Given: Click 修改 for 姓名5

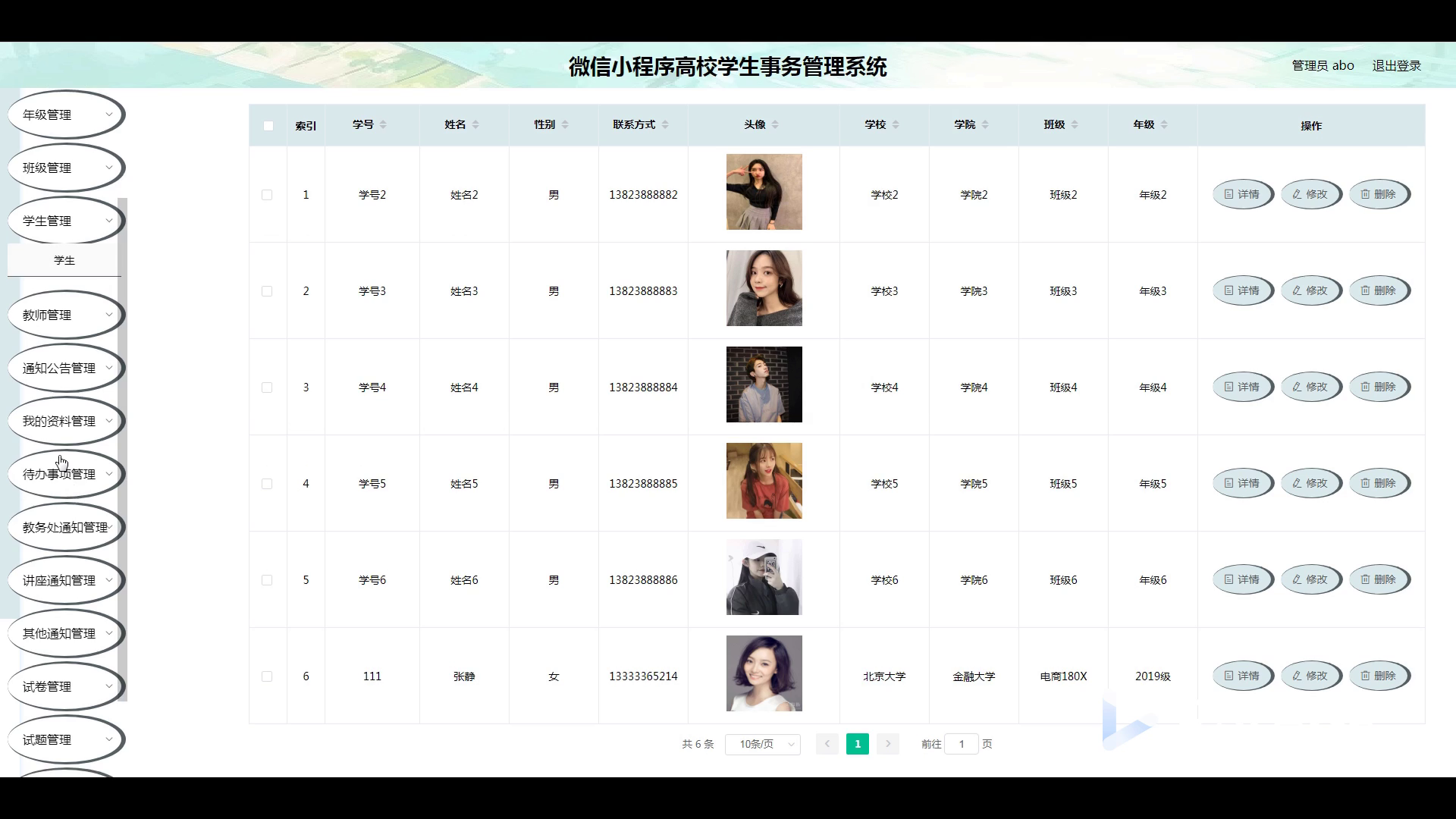Looking at the screenshot, I should coord(1311,483).
